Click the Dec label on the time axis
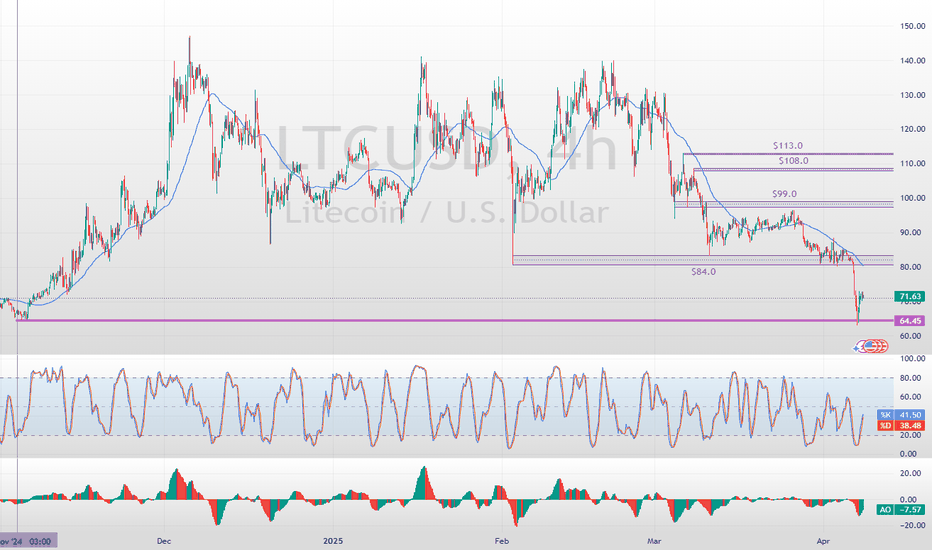Screen dimensions: 932x550 tap(163, 541)
